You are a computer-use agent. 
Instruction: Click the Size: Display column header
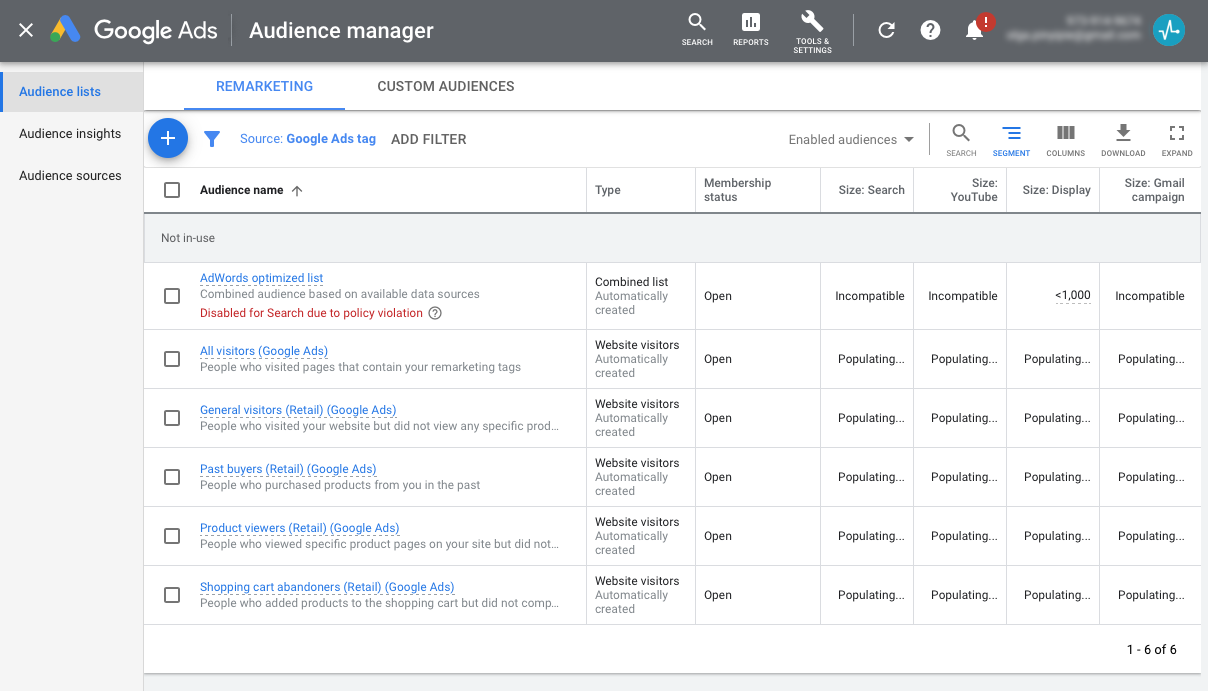pos(1056,190)
